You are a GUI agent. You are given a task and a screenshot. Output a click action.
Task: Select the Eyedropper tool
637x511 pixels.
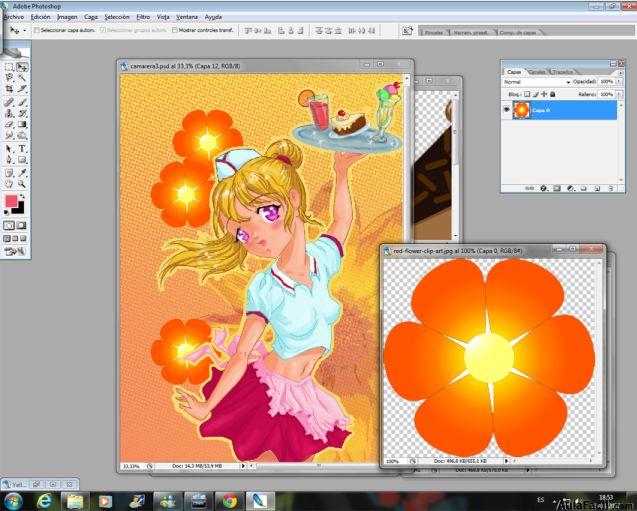[x=22, y=173]
